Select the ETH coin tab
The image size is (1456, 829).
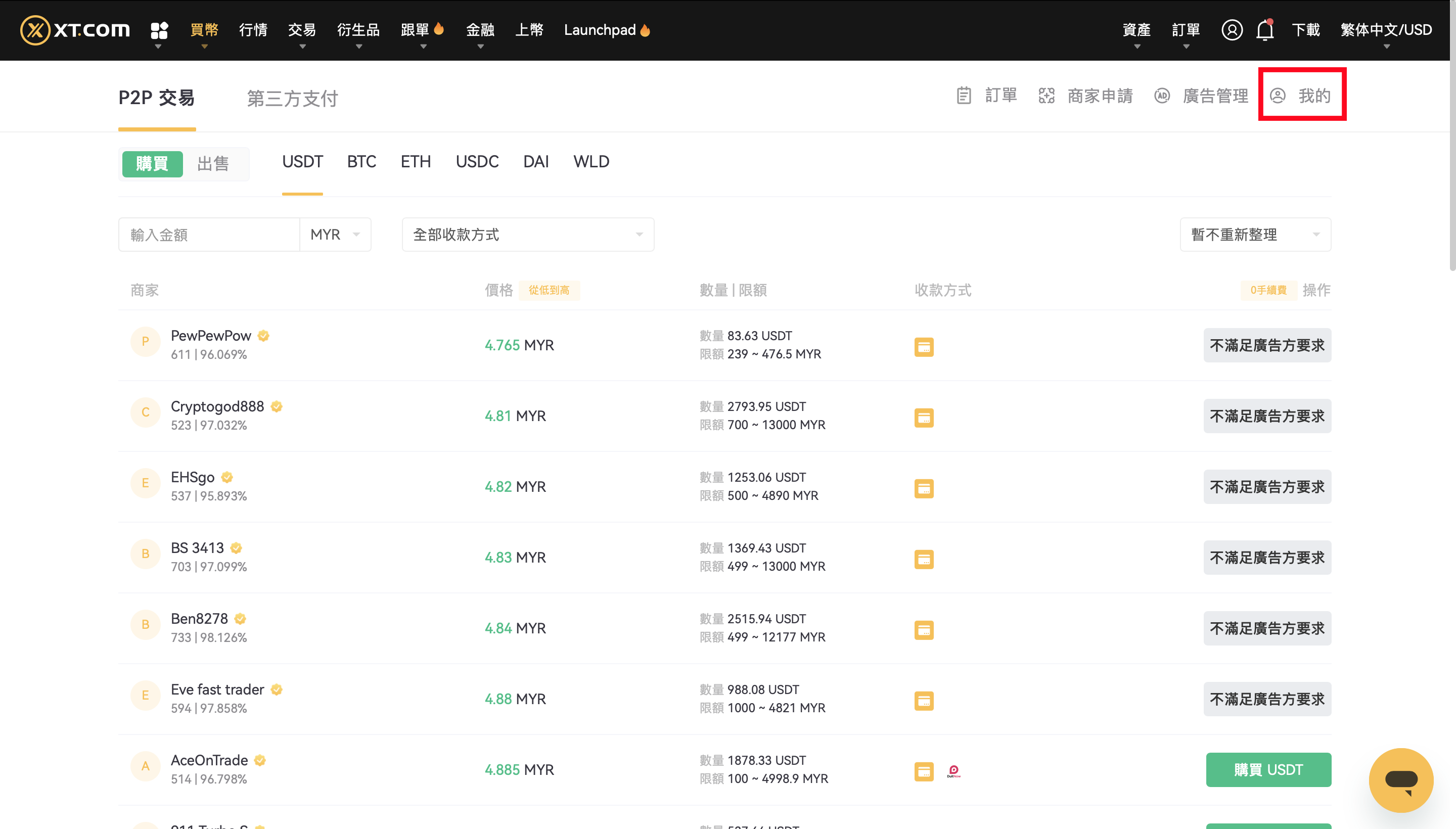[416, 162]
